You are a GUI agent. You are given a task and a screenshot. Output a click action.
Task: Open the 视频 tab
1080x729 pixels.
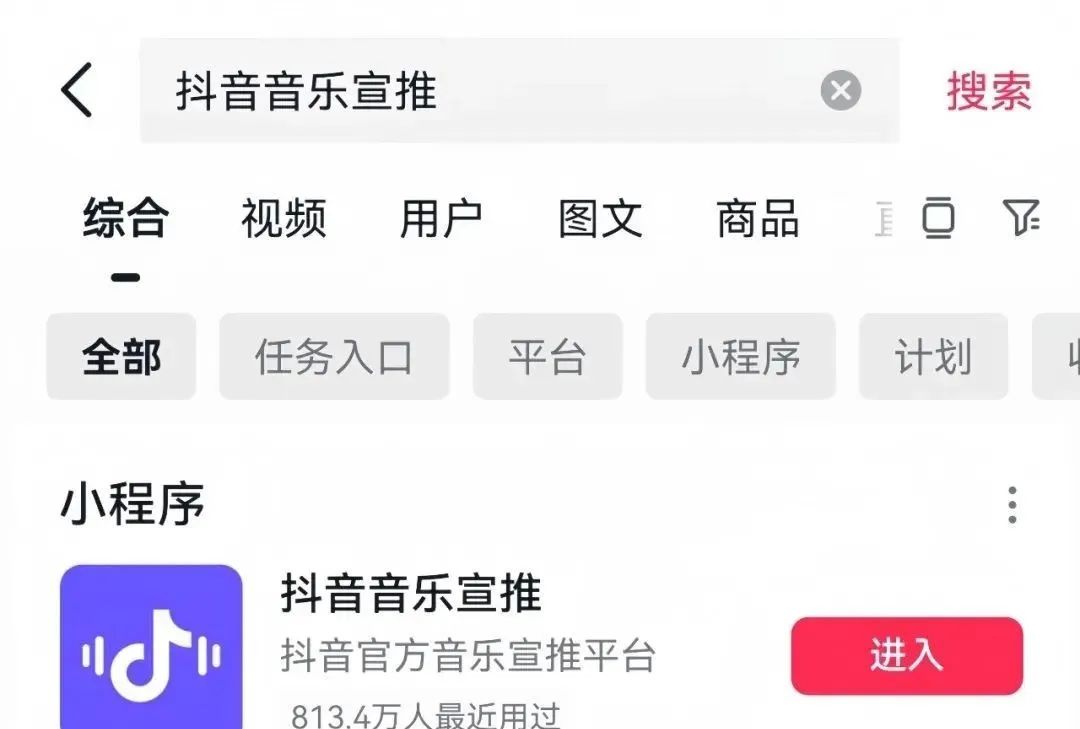click(283, 218)
